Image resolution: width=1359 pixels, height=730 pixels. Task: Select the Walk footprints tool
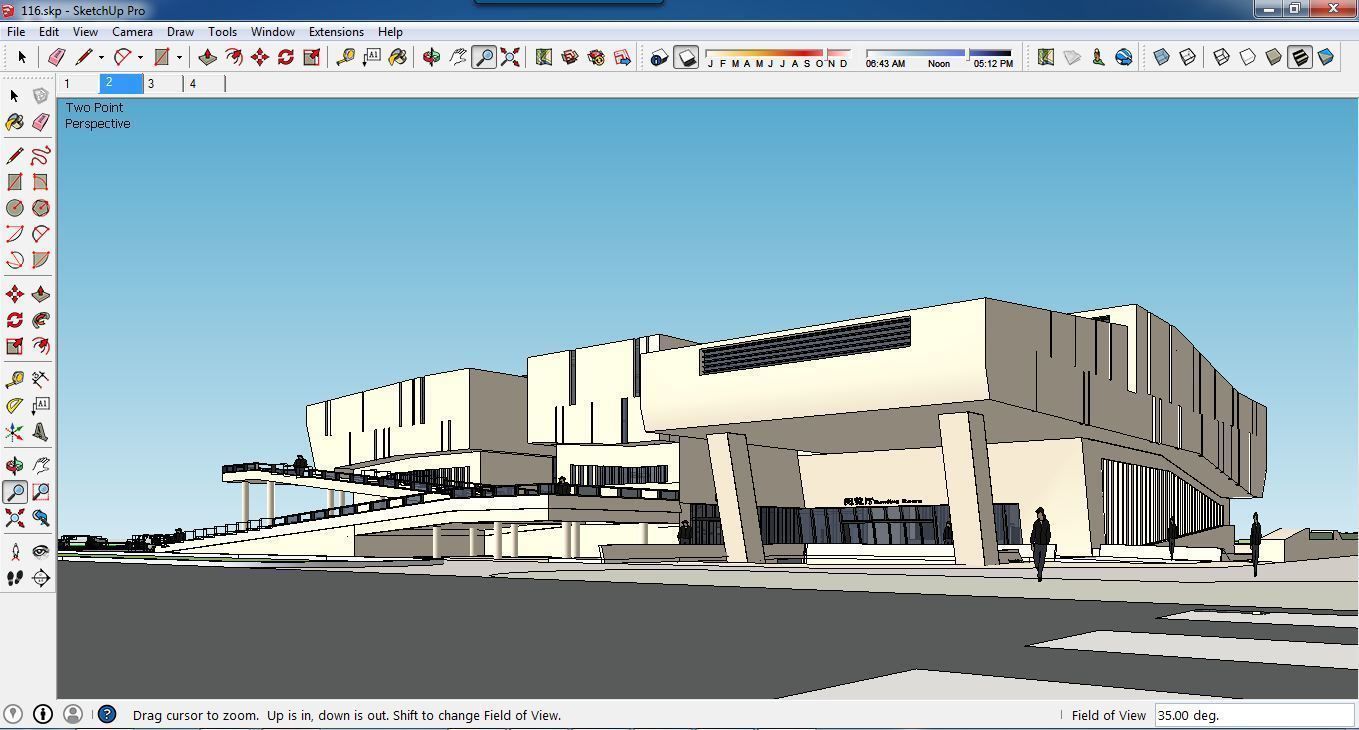pyautogui.click(x=14, y=578)
